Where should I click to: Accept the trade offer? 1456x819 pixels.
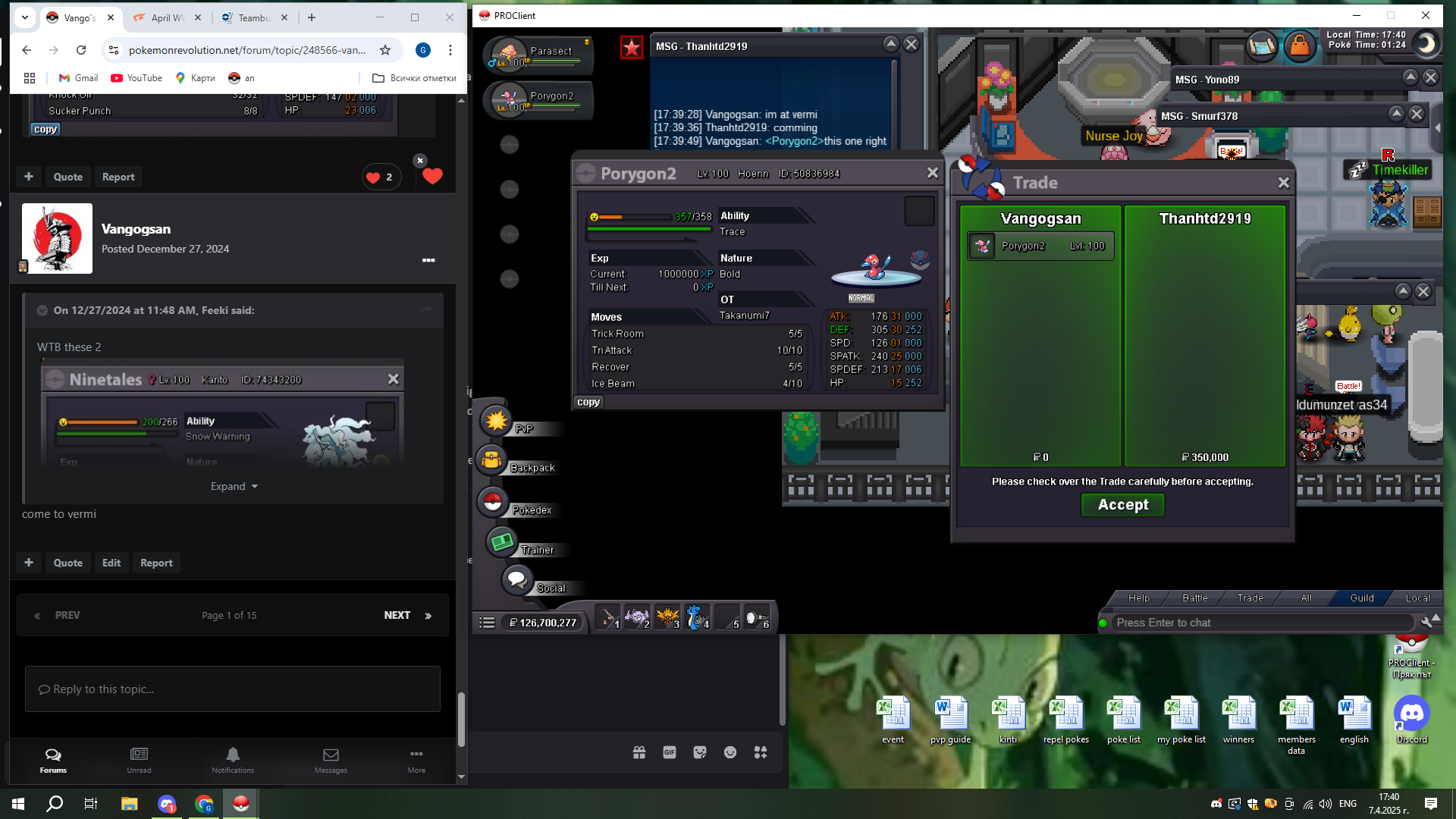[1122, 505]
